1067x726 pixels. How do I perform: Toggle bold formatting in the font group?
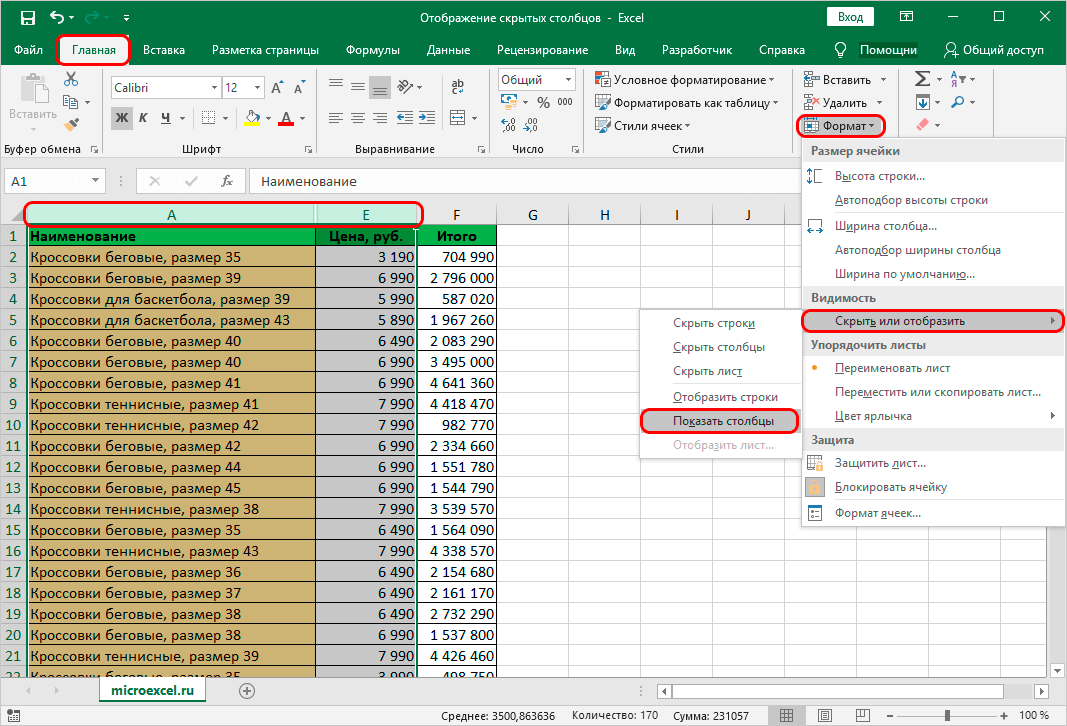pyautogui.click(x=122, y=118)
